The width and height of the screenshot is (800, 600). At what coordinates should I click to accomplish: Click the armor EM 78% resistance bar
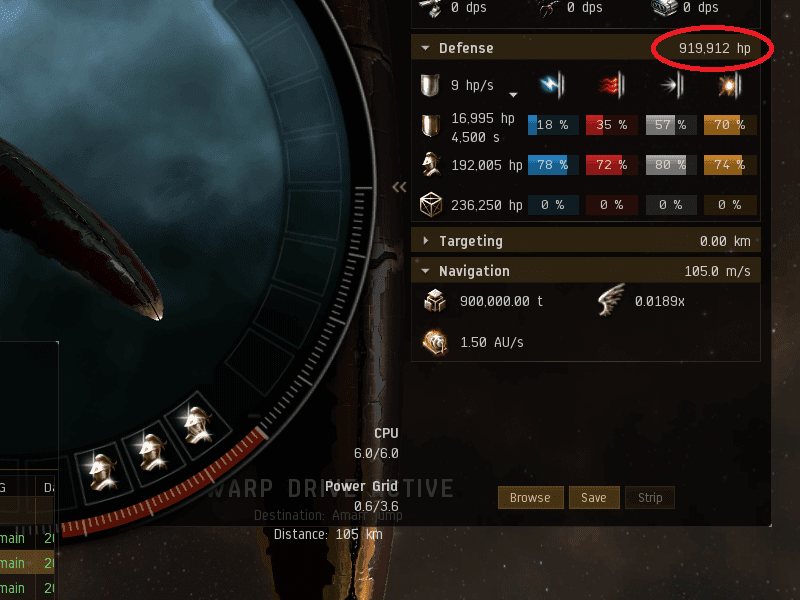(x=553, y=165)
